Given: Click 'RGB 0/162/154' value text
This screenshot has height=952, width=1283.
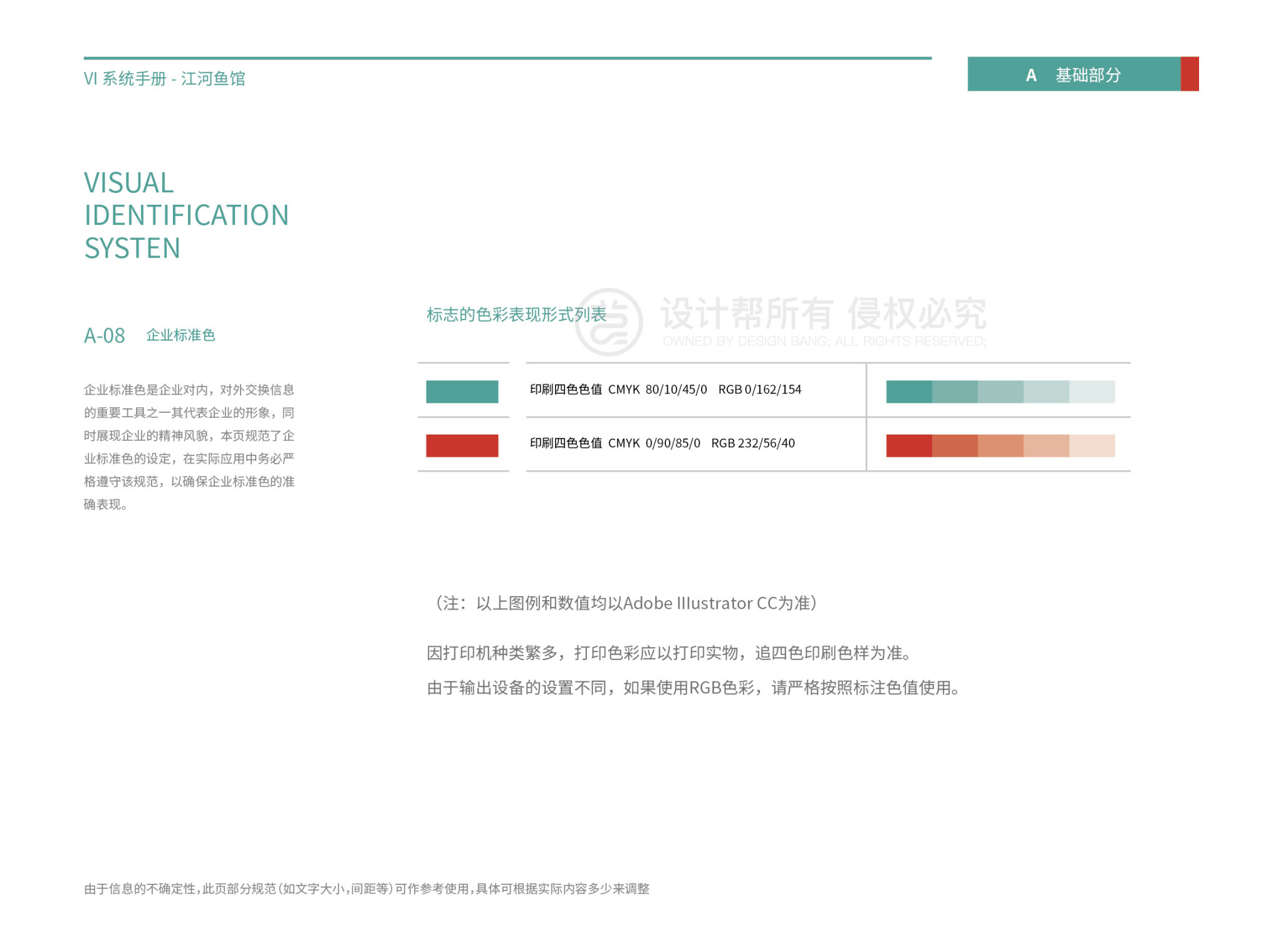Looking at the screenshot, I should tap(760, 390).
